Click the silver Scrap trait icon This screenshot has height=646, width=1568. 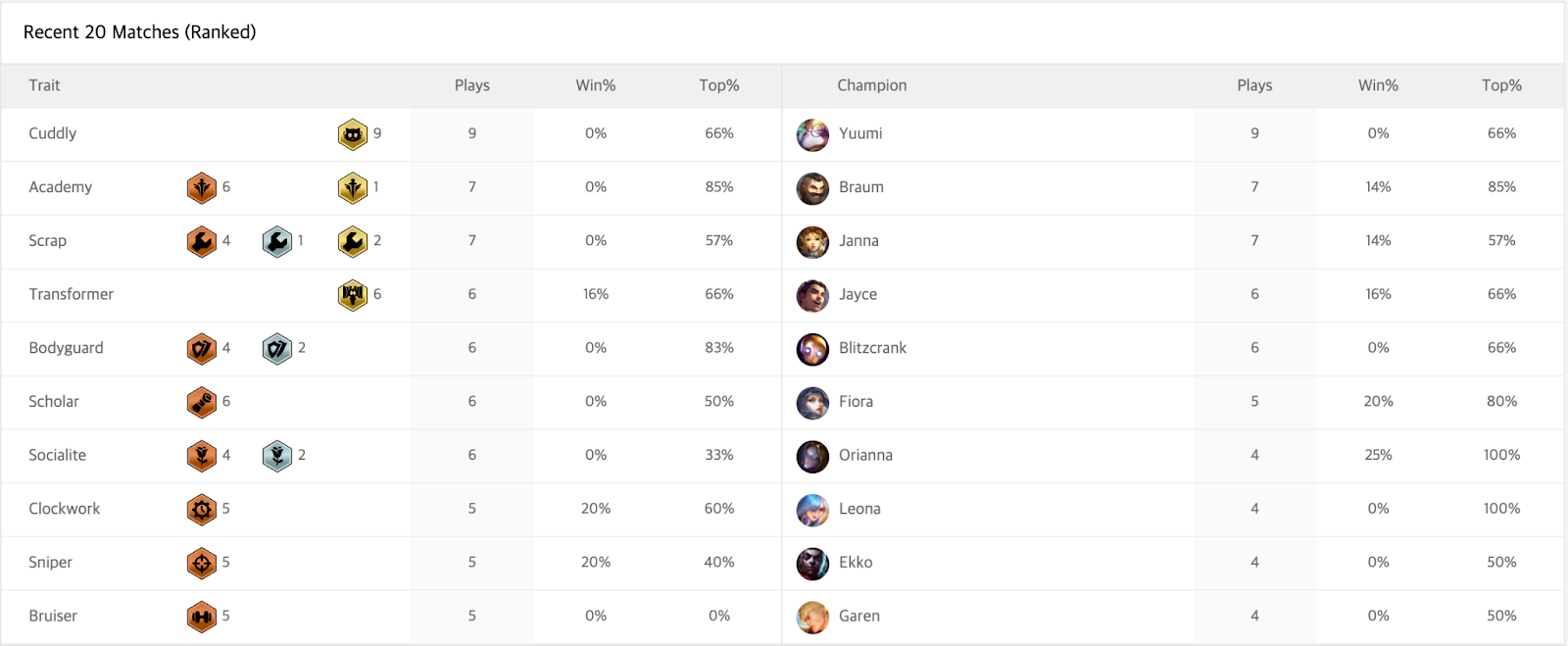click(277, 241)
